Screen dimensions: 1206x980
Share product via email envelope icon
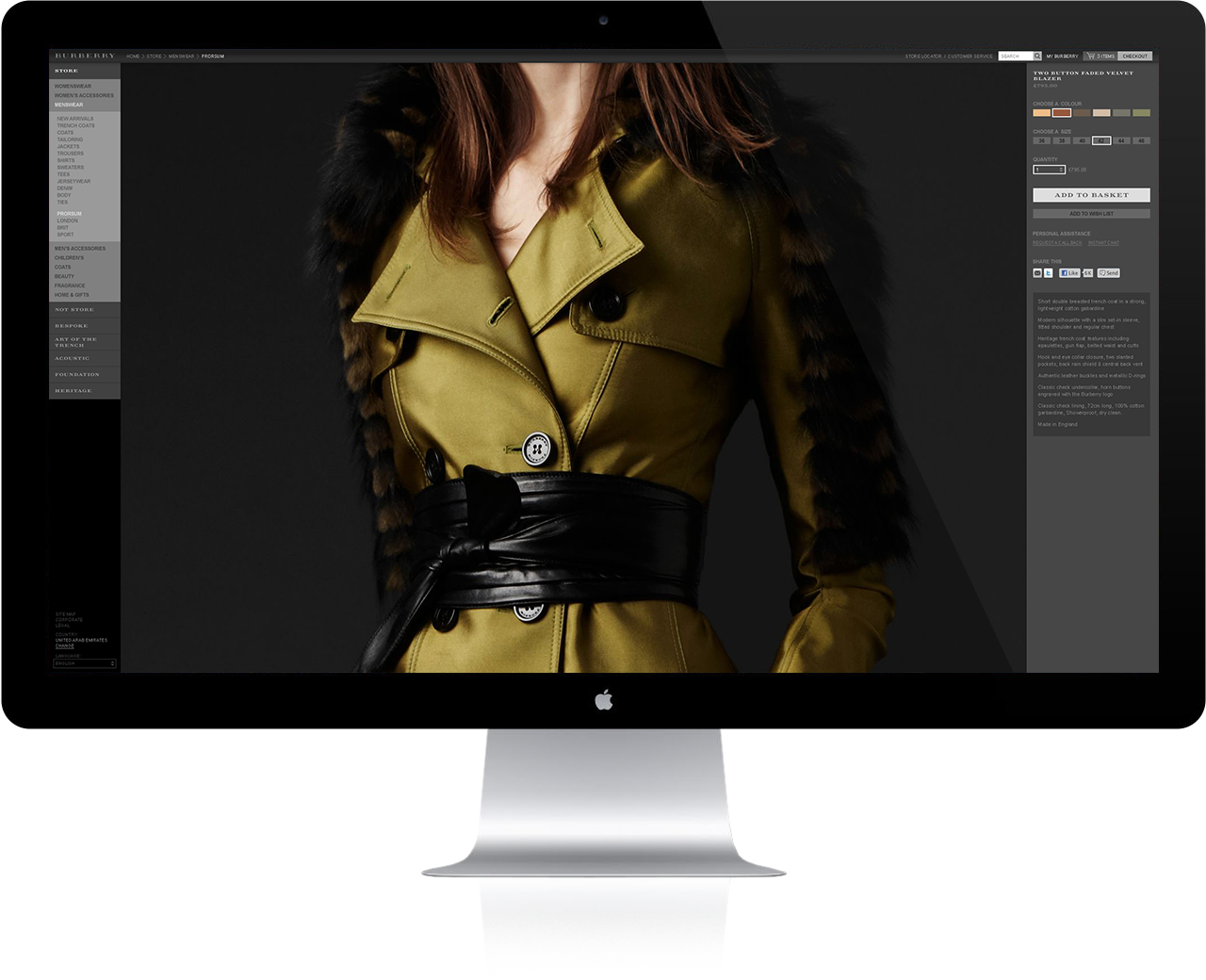[1037, 273]
